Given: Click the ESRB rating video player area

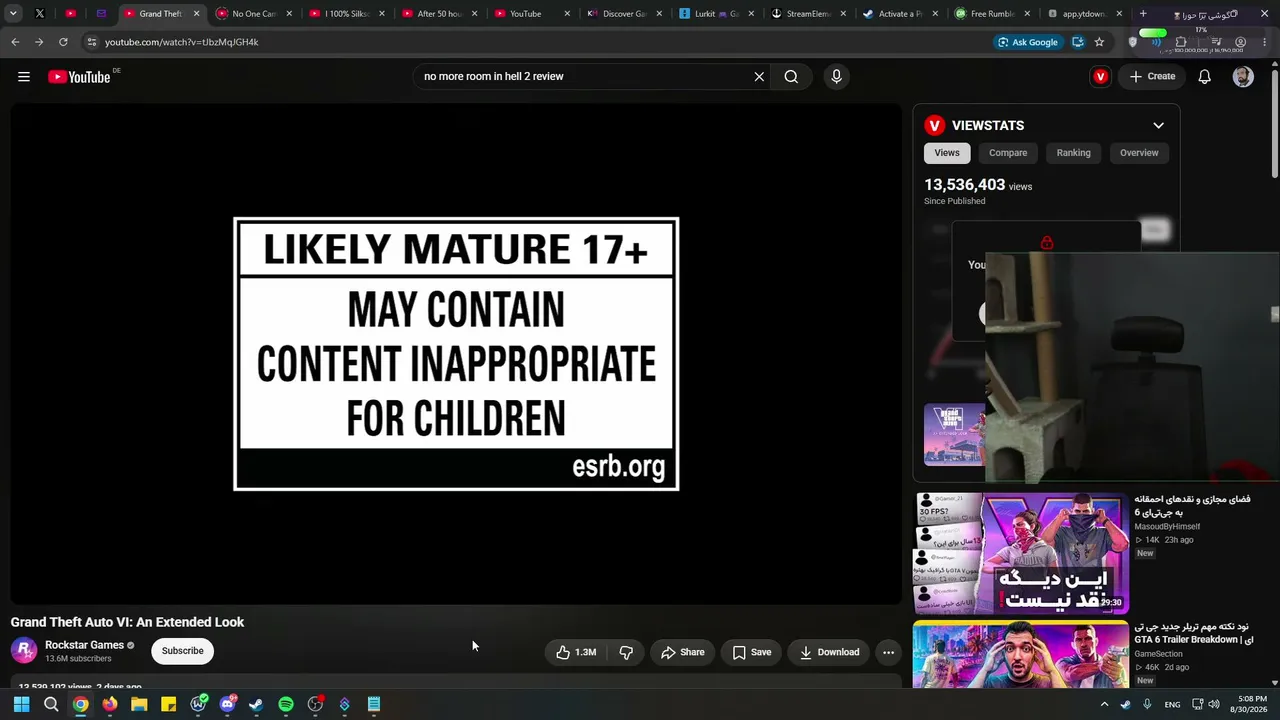Looking at the screenshot, I should click(456, 354).
